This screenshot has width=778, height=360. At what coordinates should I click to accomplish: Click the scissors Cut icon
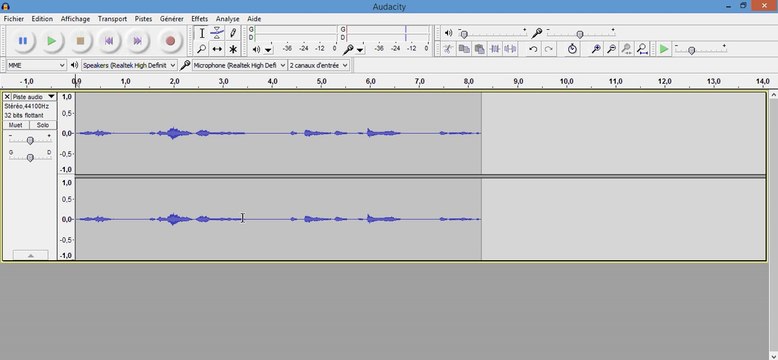click(x=448, y=49)
